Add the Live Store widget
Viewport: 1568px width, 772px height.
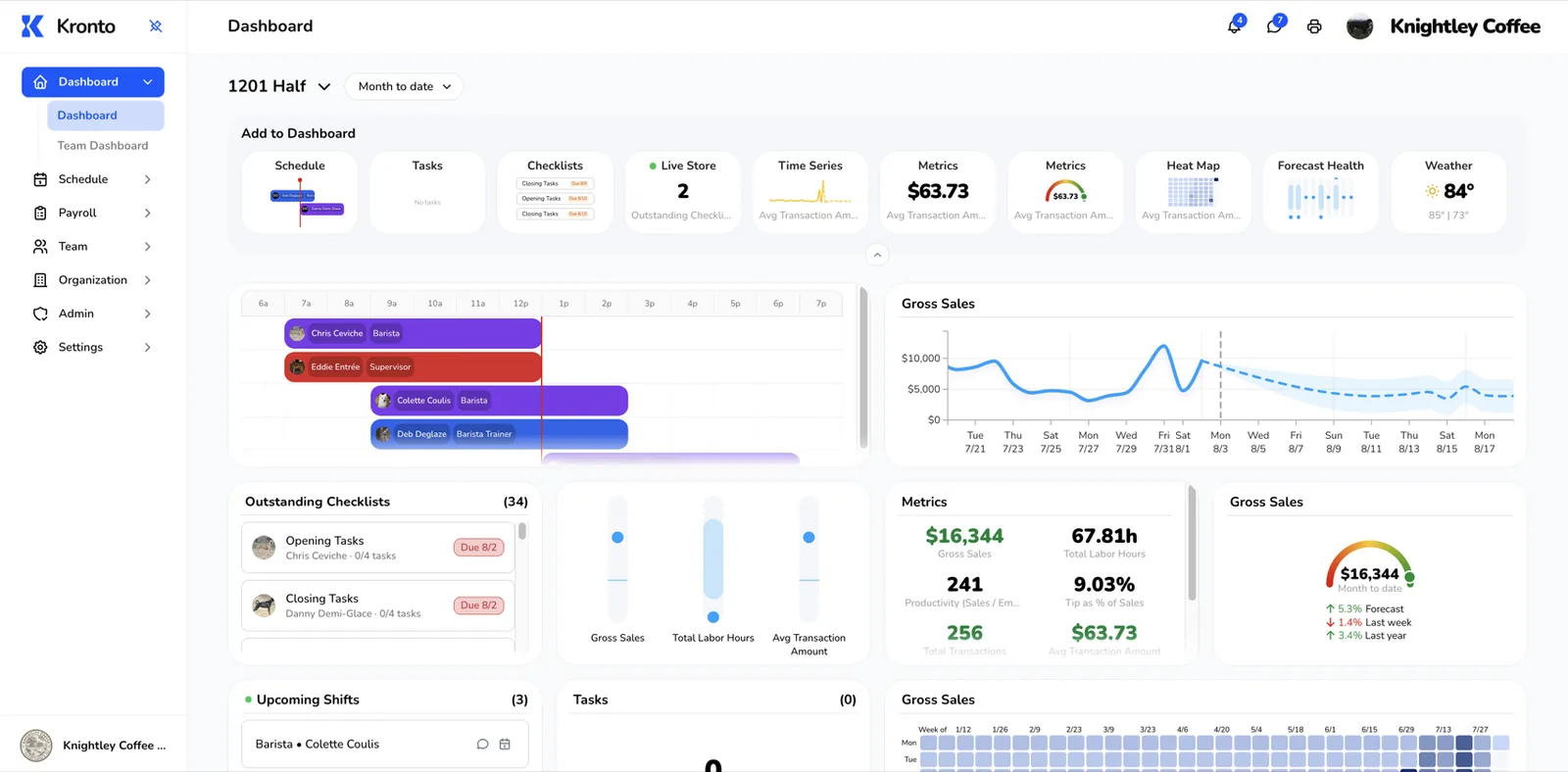pos(682,192)
